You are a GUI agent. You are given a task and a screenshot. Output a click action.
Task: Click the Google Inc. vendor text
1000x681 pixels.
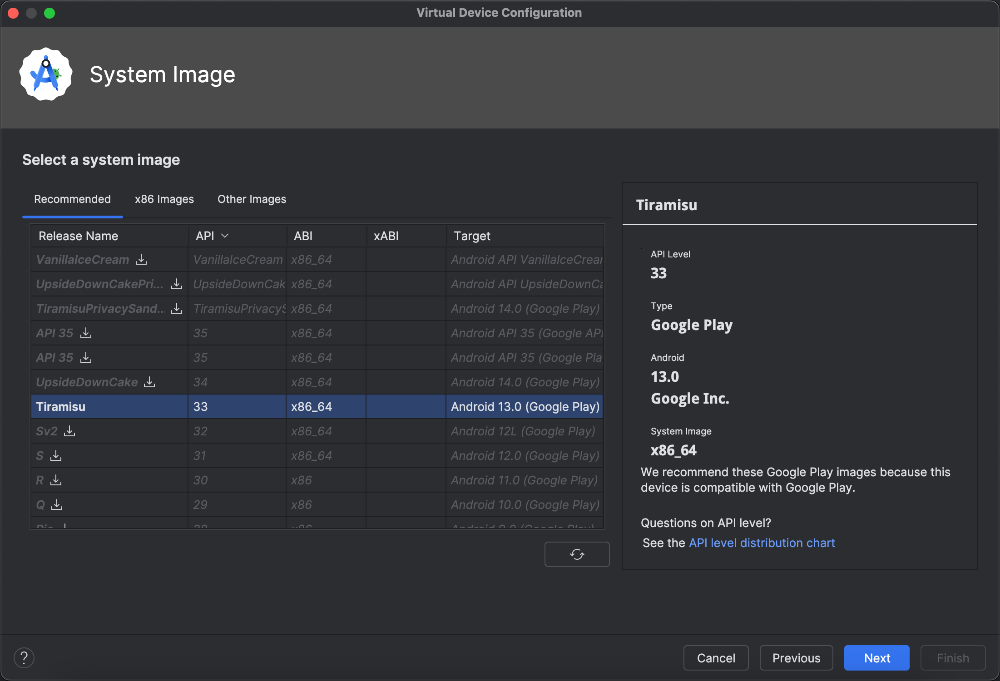tap(689, 399)
